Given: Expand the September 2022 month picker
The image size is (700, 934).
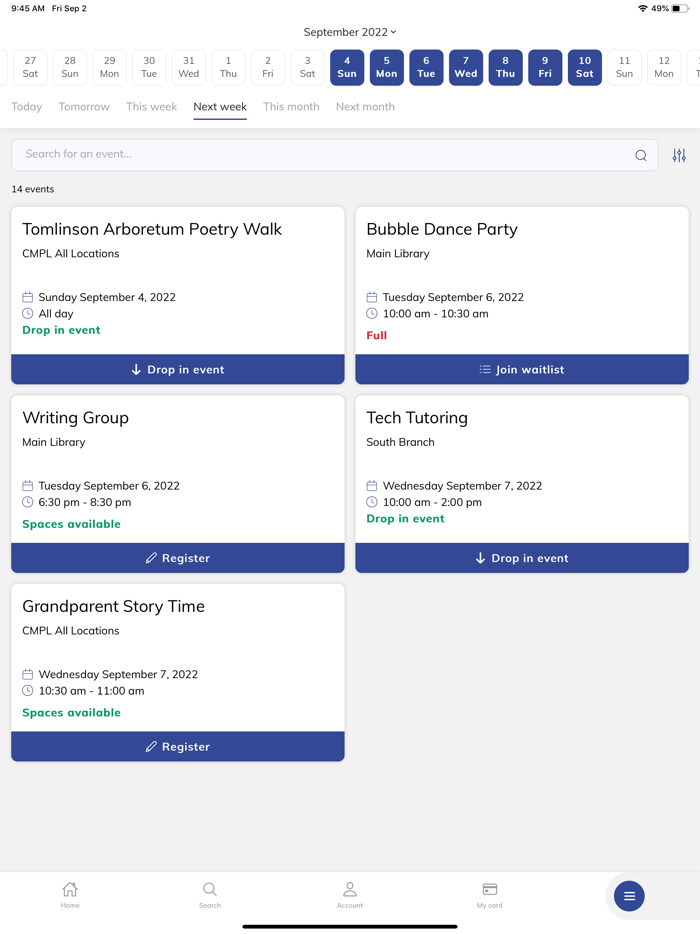Looking at the screenshot, I should (x=350, y=32).
